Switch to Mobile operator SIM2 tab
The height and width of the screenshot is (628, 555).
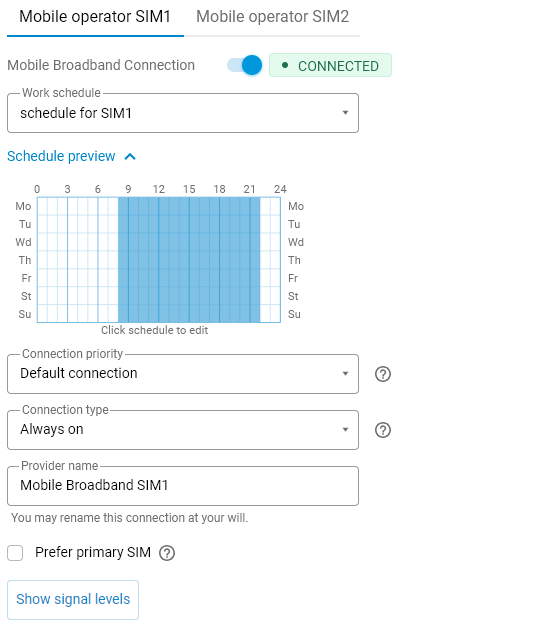[x=272, y=17]
